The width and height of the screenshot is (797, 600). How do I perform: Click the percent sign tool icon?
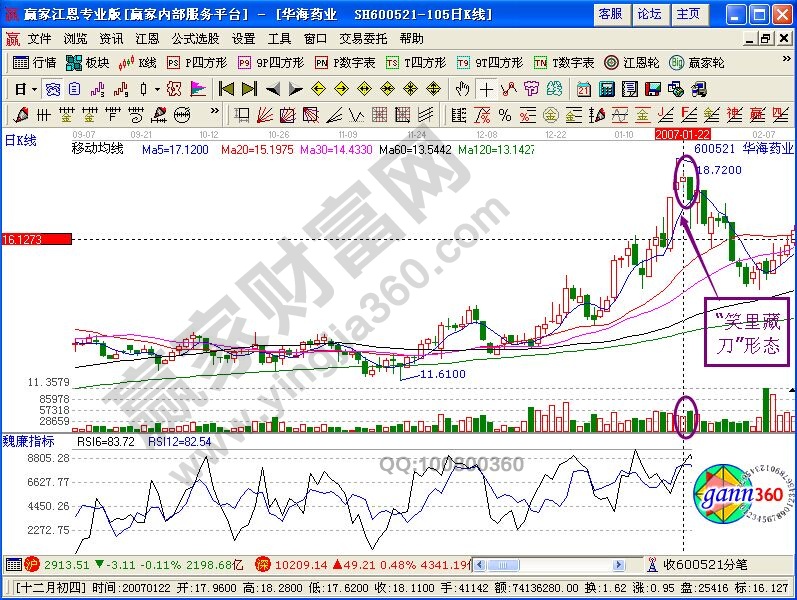[505, 115]
